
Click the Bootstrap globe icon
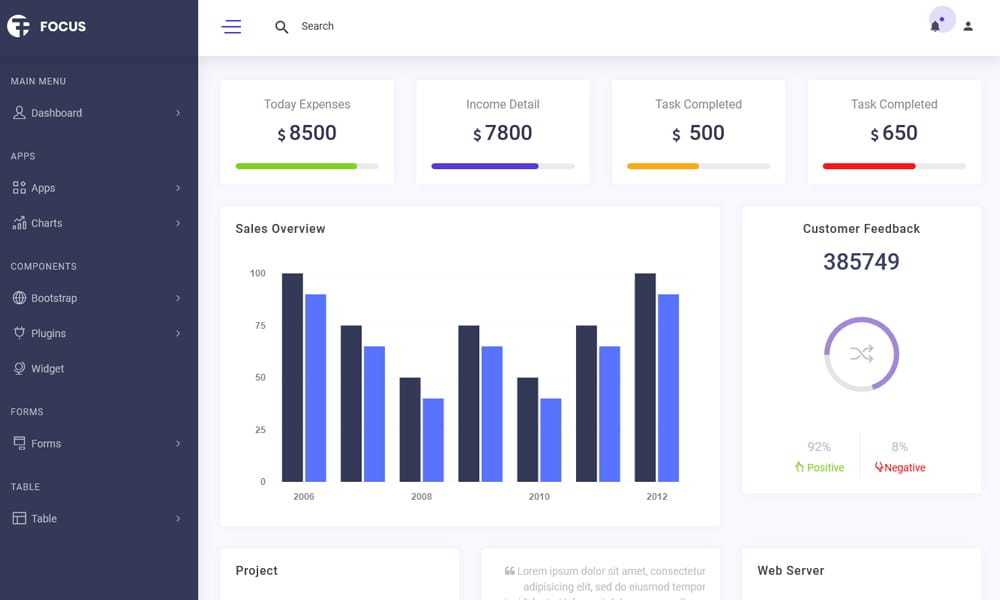tap(18, 298)
